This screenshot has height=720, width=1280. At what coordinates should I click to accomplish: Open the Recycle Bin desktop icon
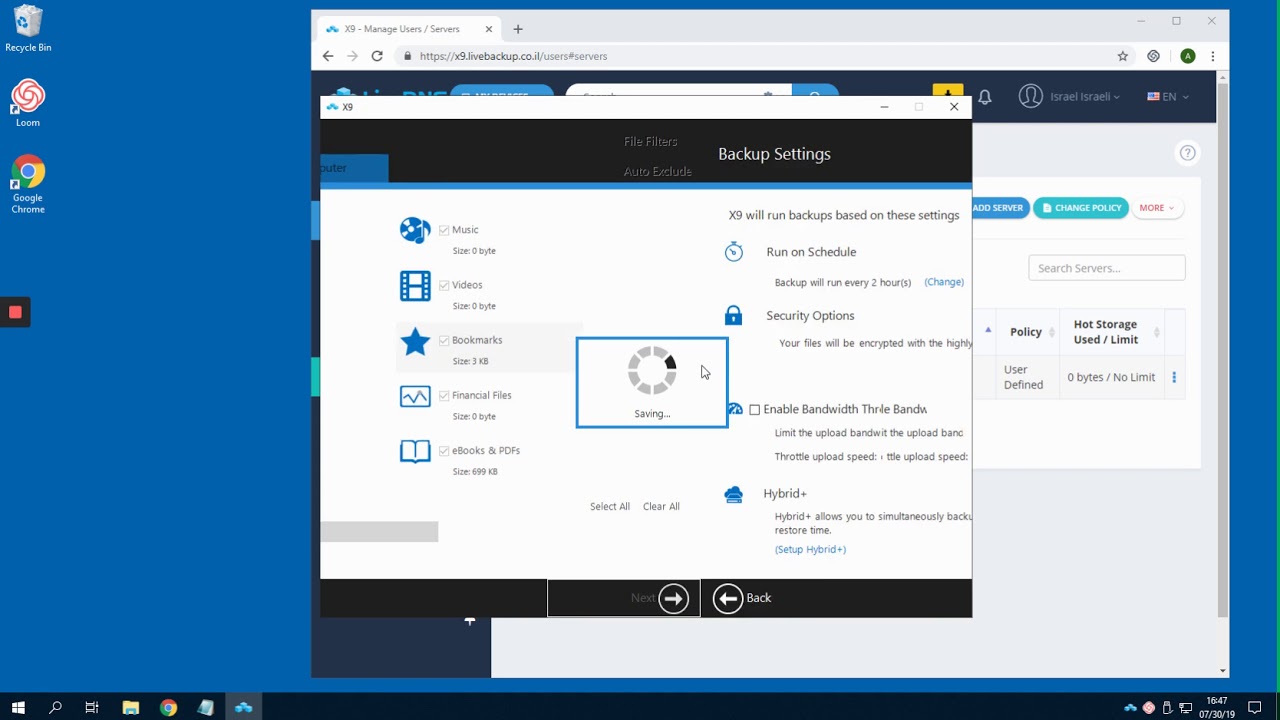(x=28, y=28)
